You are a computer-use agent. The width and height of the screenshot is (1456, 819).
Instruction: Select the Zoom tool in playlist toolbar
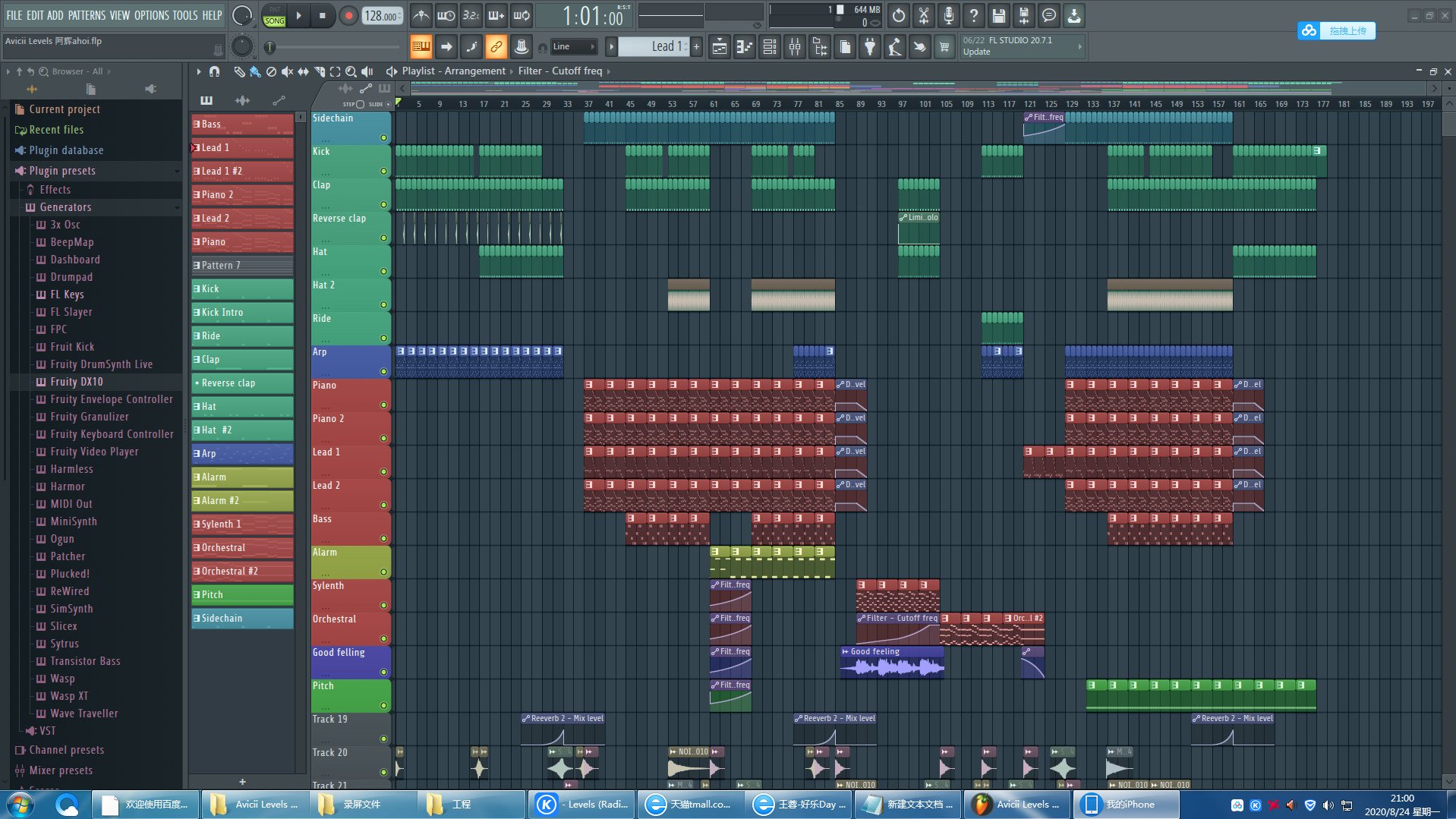[x=351, y=71]
